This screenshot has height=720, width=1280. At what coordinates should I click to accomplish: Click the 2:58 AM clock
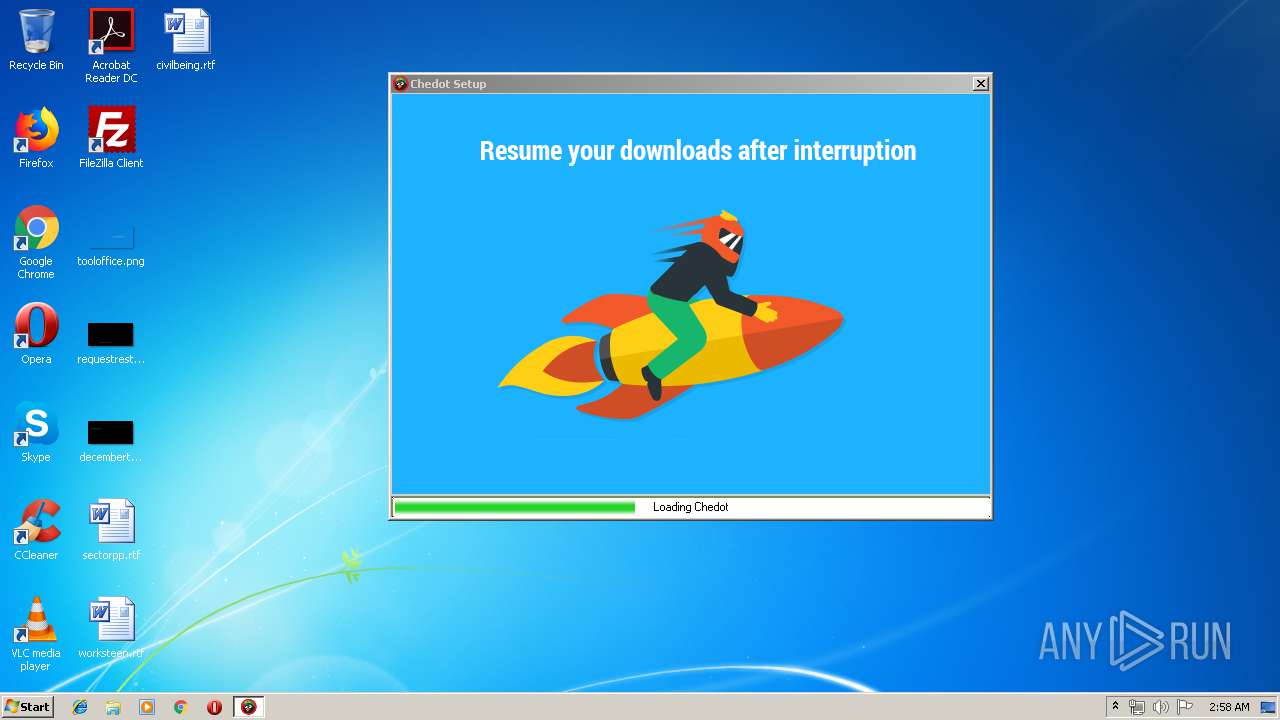point(1229,707)
